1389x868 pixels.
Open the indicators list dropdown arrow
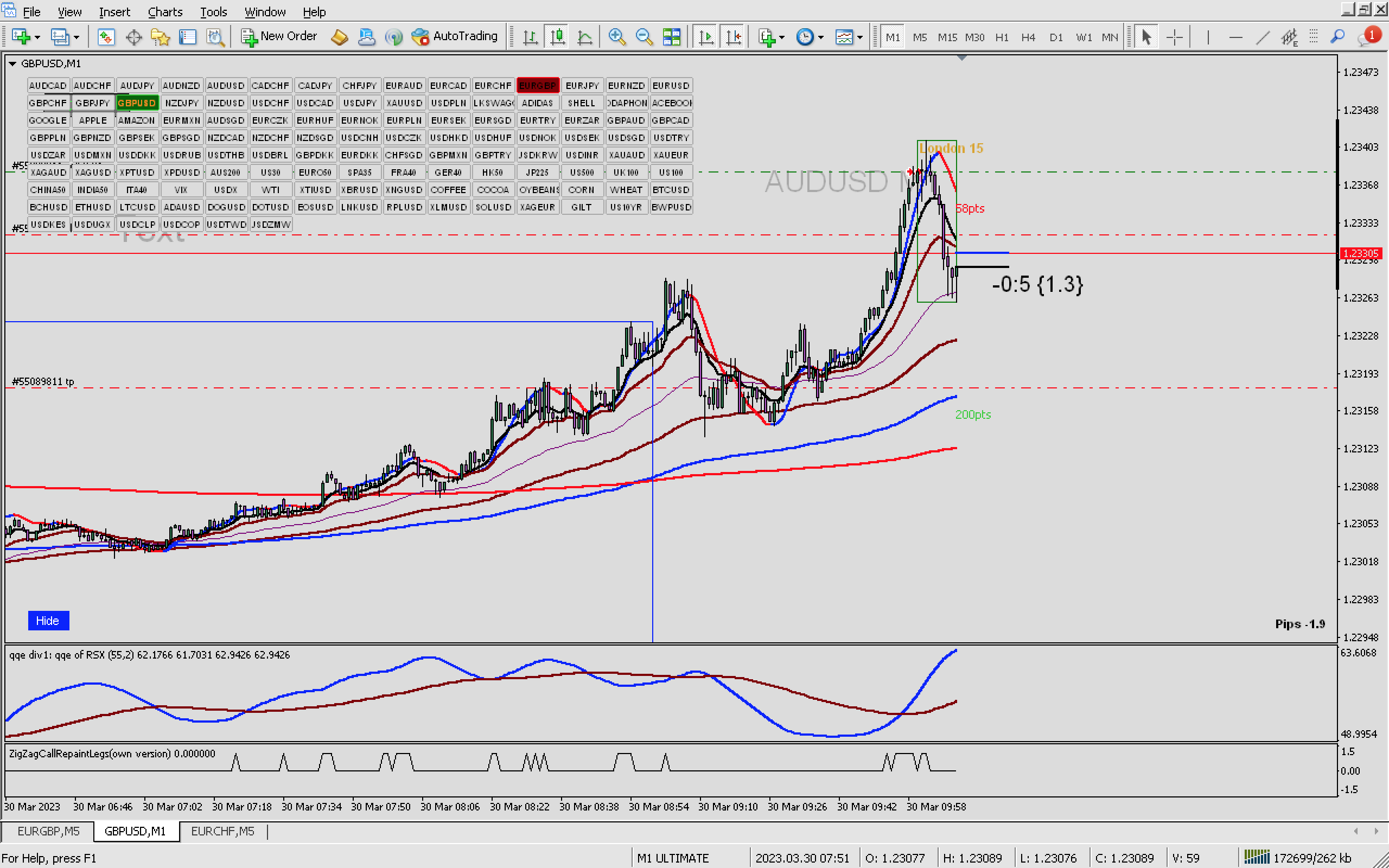tap(782, 37)
